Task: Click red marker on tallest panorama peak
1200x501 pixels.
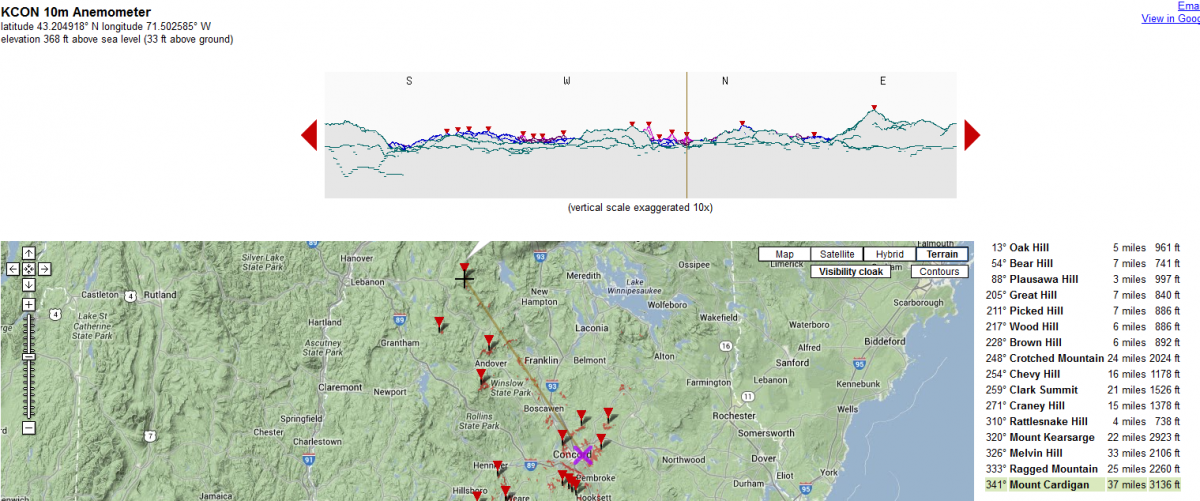Action: point(874,108)
